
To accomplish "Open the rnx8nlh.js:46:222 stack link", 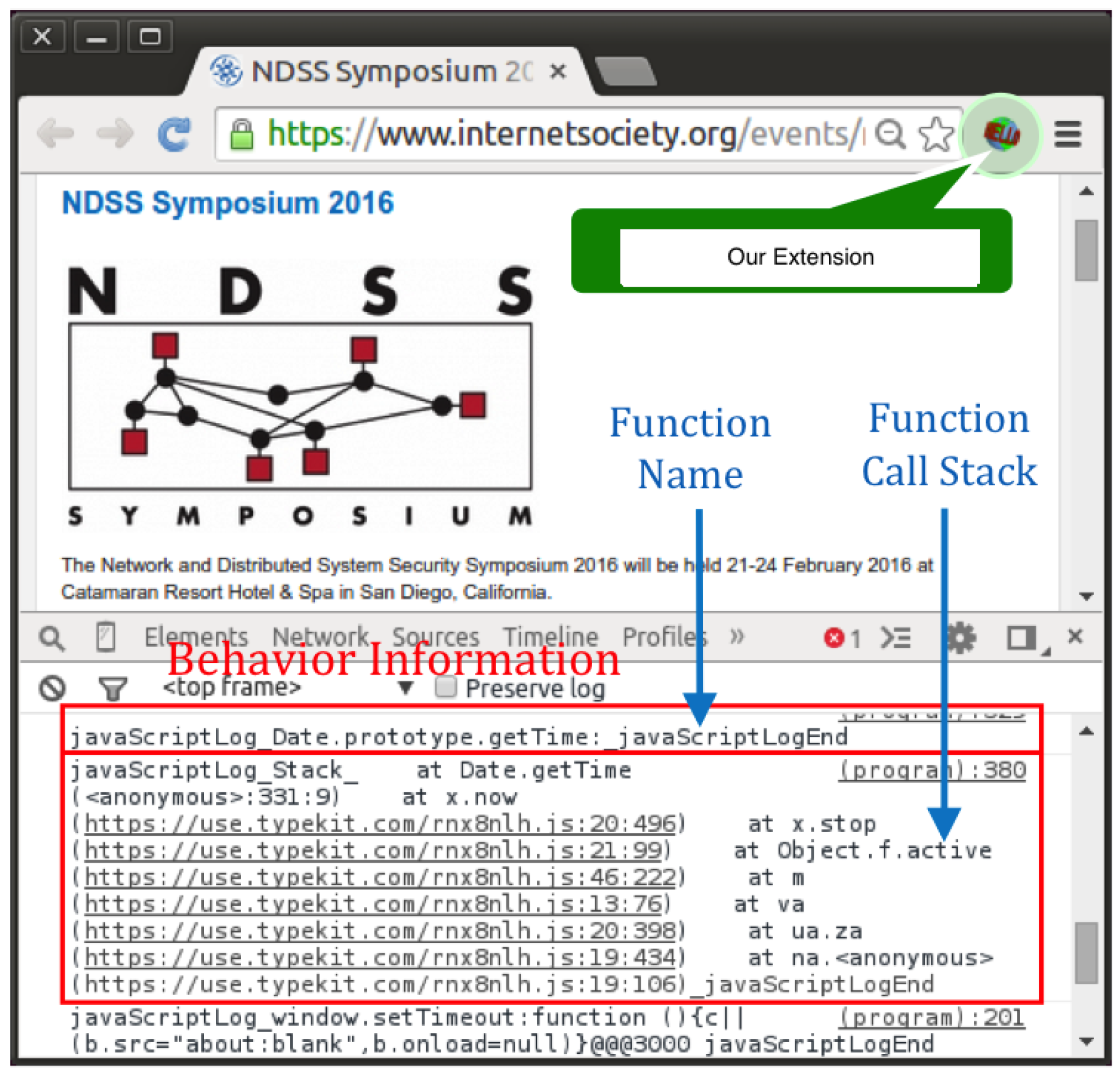I will tap(380, 877).
